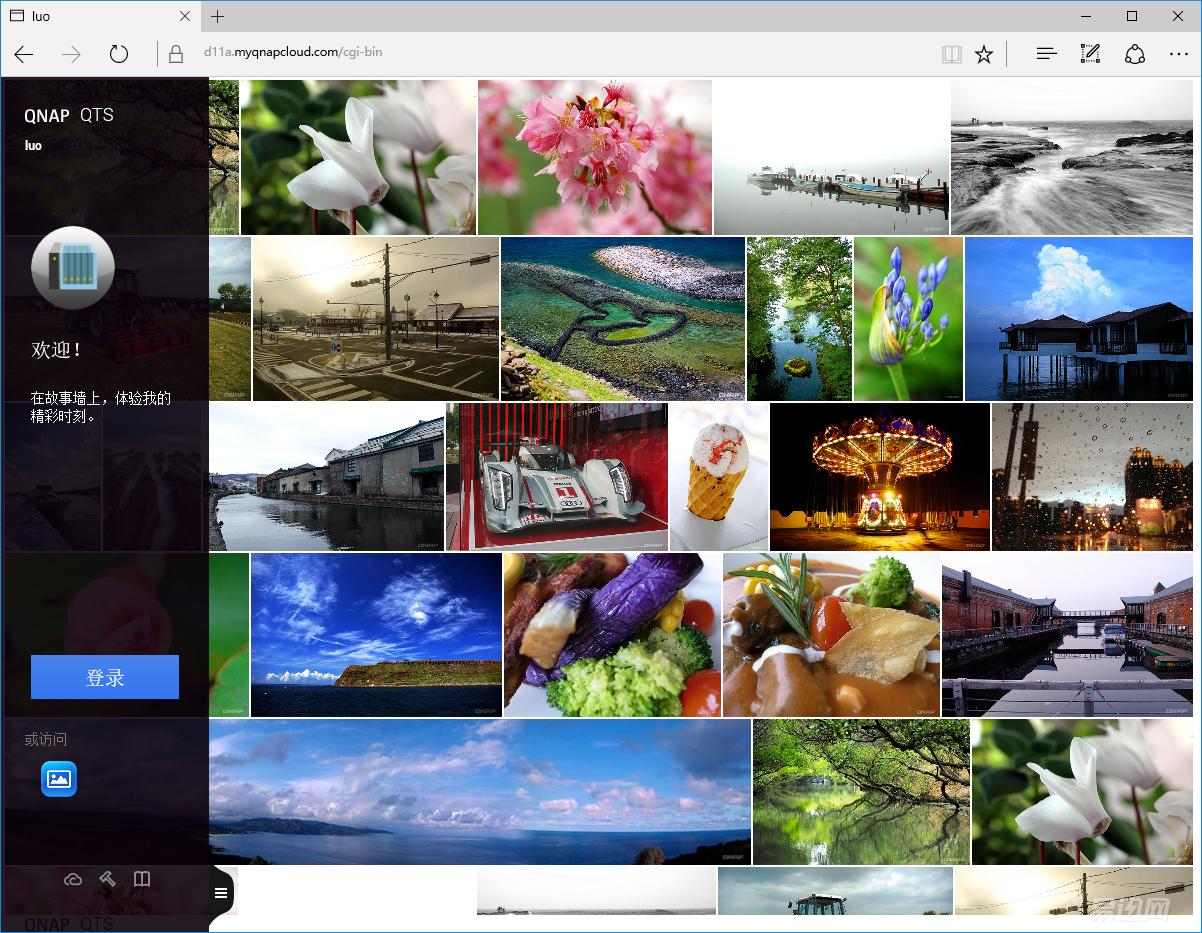Screen dimensions: 1202x933
Task: Collapse the sidebar using hamburger toggle
Action: pyautogui.click(x=221, y=893)
